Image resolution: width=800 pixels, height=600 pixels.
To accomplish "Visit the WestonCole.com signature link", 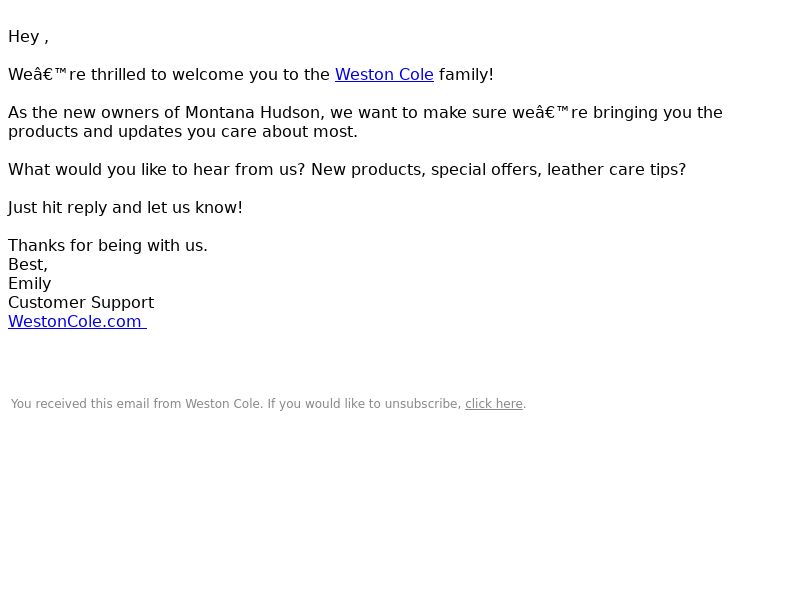I will click(78, 321).
